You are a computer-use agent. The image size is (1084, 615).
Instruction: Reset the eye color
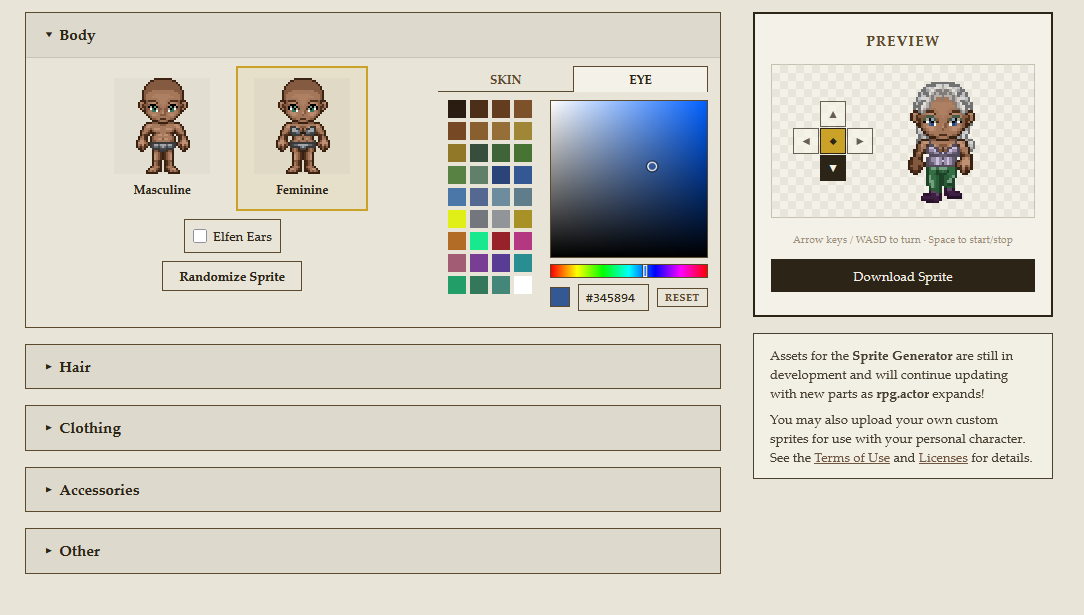pos(682,298)
